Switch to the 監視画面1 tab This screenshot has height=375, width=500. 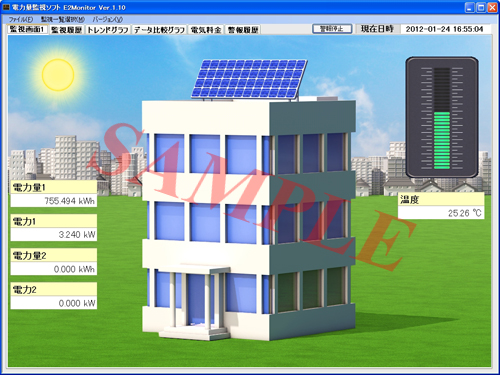pos(28,29)
